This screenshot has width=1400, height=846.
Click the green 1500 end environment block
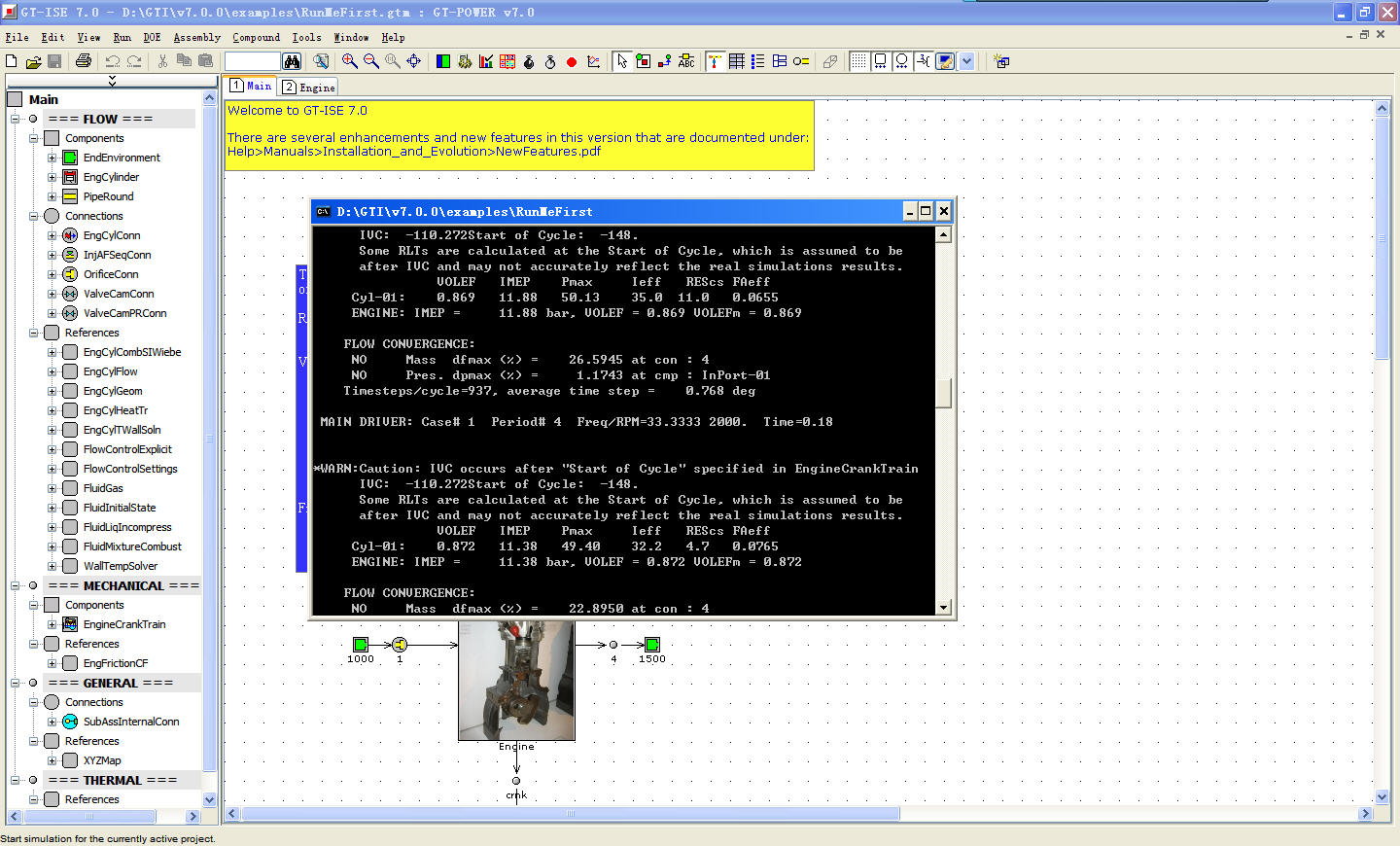click(652, 644)
